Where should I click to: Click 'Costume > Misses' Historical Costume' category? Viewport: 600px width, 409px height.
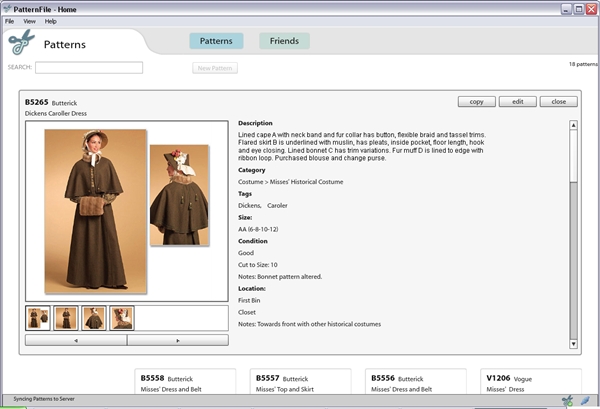coord(290,182)
